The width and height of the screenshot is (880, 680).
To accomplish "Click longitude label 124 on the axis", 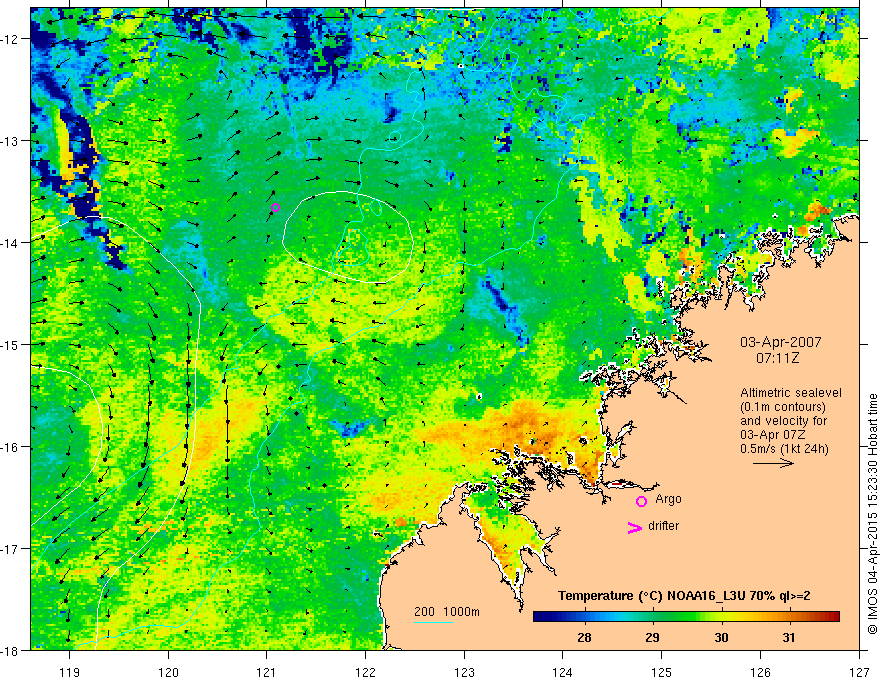I will click(x=563, y=672).
